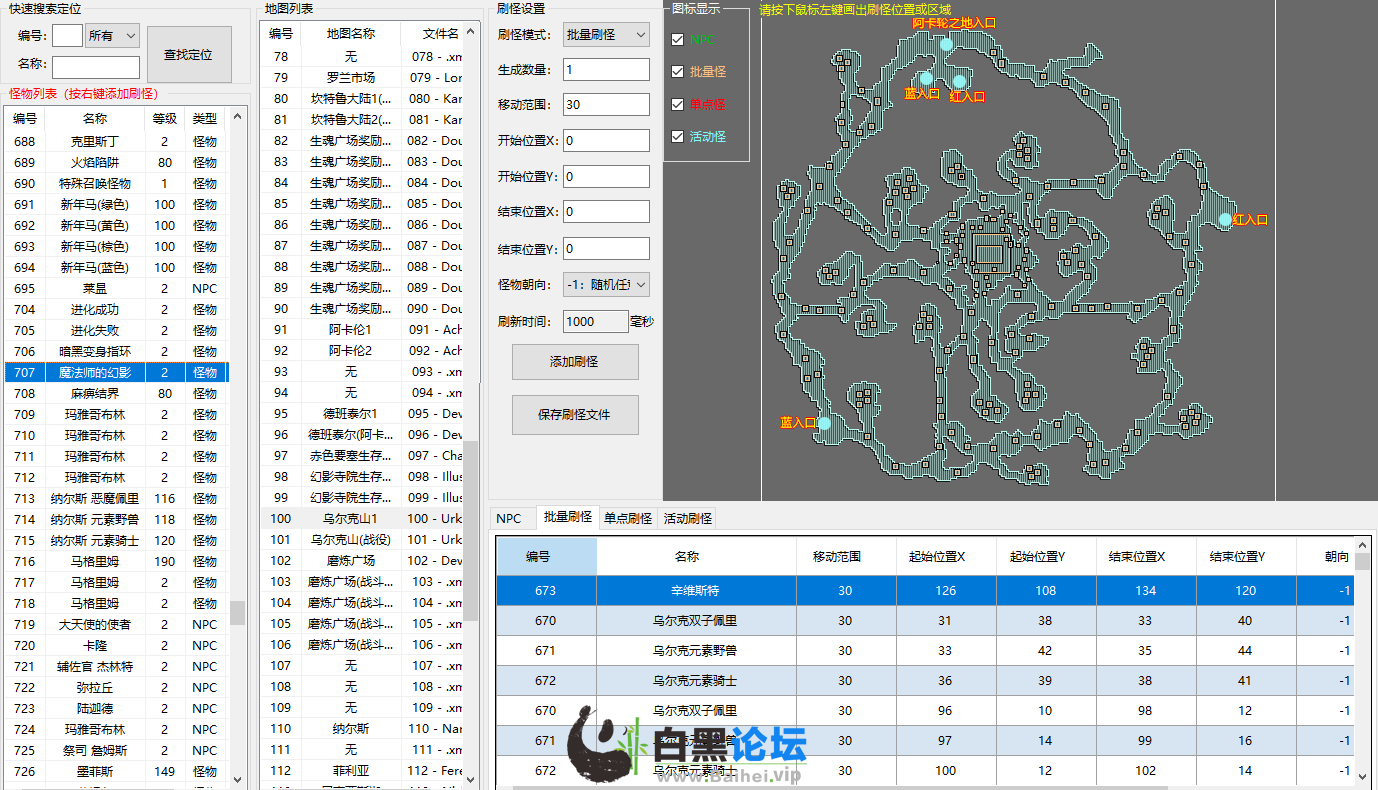Click the cyan marker beside the right-edge 红入口 label
The image size is (1378, 790).
tap(1225, 219)
